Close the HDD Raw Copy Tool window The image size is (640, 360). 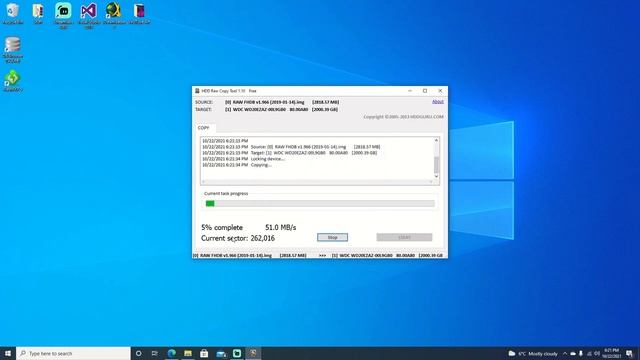click(440, 91)
